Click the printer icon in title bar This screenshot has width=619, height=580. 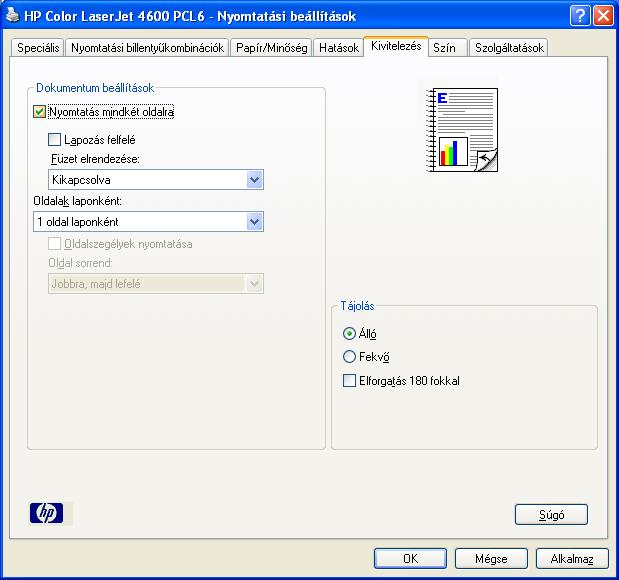[x=13, y=15]
